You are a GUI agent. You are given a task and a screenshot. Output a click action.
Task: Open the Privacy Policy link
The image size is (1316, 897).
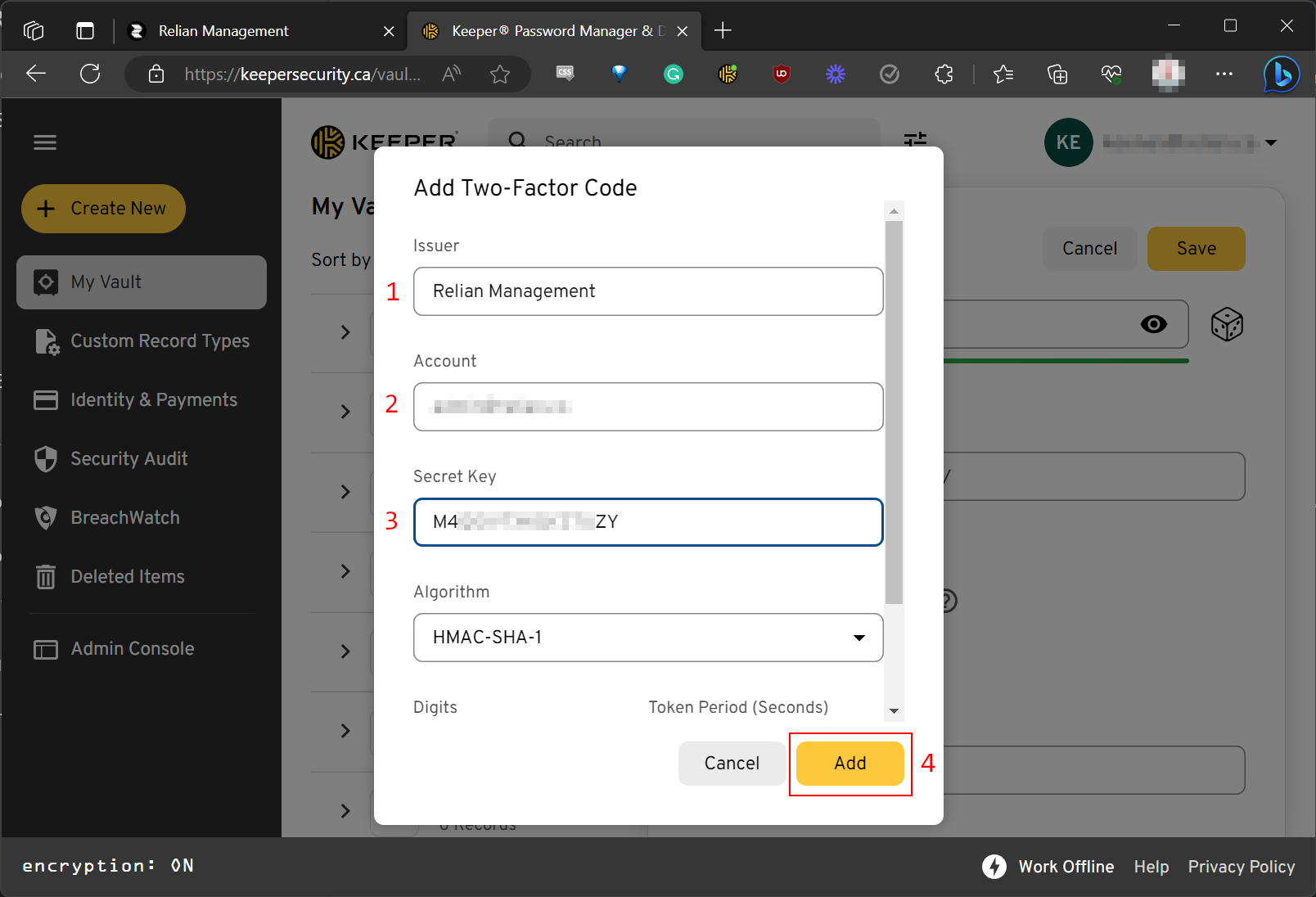pyautogui.click(x=1242, y=867)
